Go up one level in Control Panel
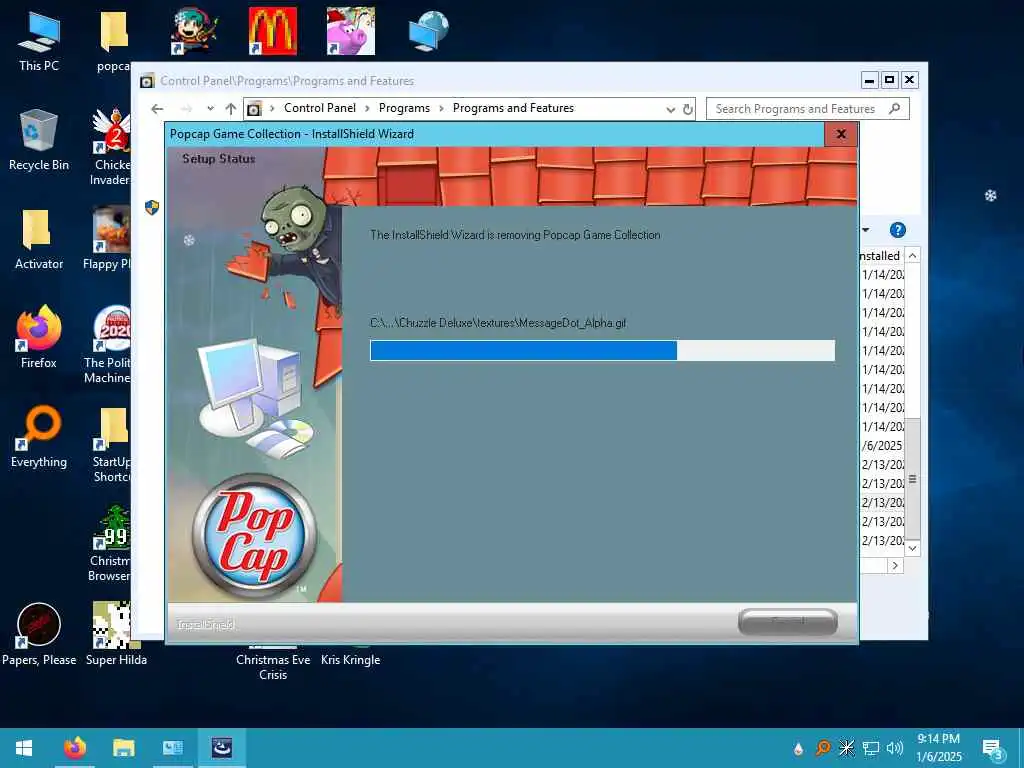This screenshot has height=768, width=1024. click(x=231, y=108)
